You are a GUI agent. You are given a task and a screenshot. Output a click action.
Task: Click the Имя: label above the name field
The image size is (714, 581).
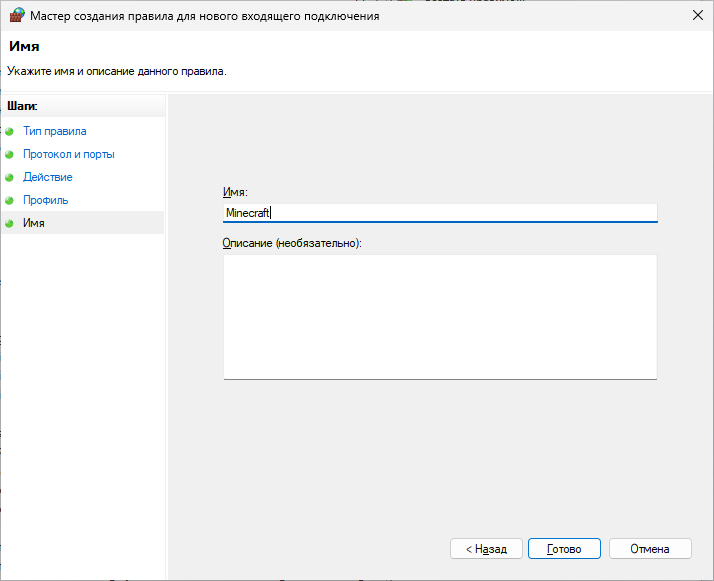(x=235, y=192)
